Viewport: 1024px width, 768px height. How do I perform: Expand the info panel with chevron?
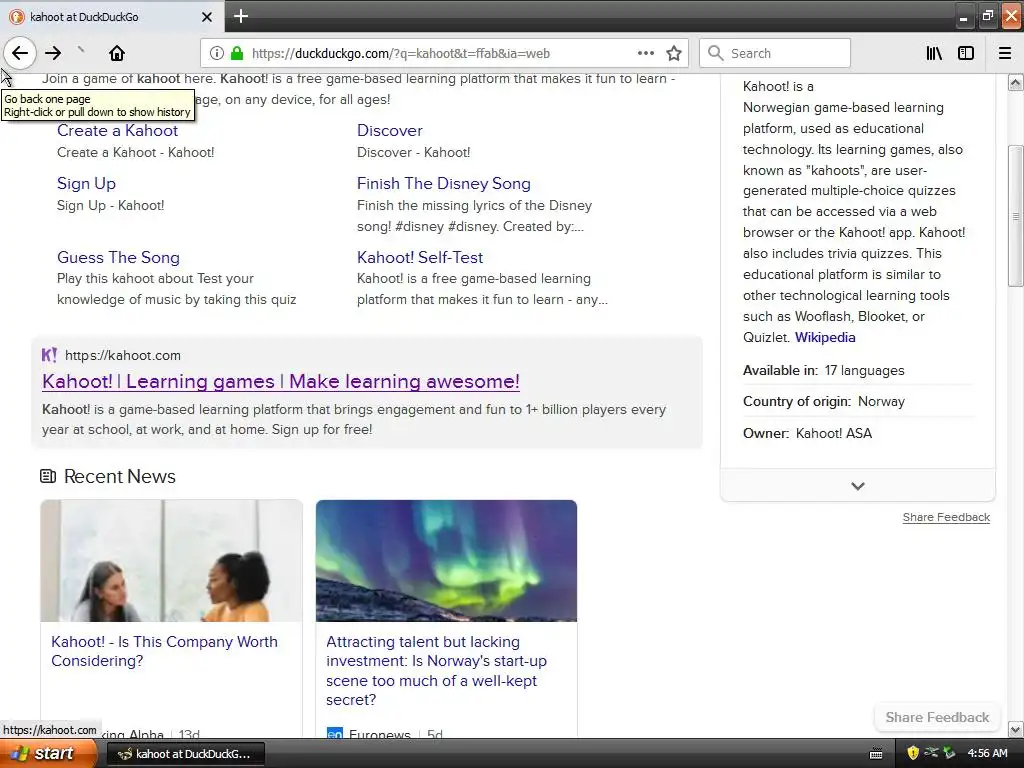coord(858,486)
